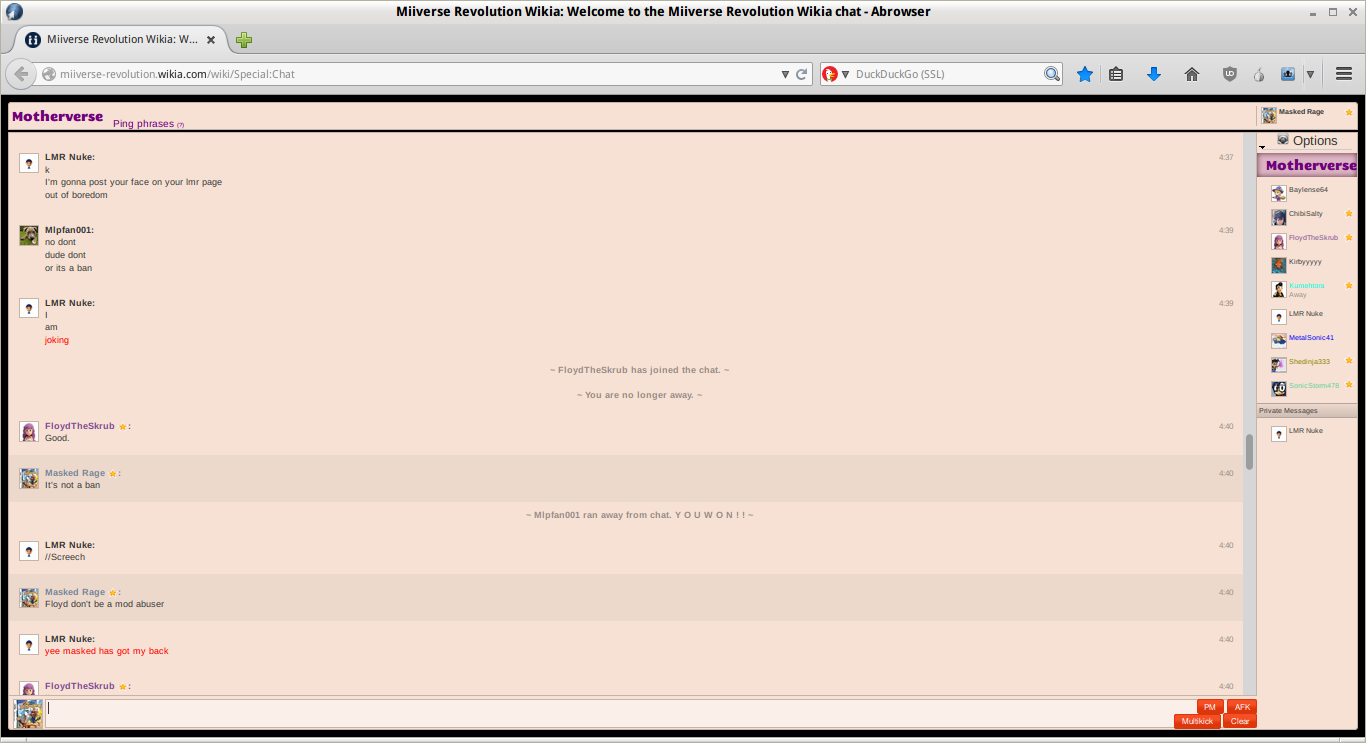Click the Abrowser icon in title bar
This screenshot has height=743, width=1366.
pos(14,11)
